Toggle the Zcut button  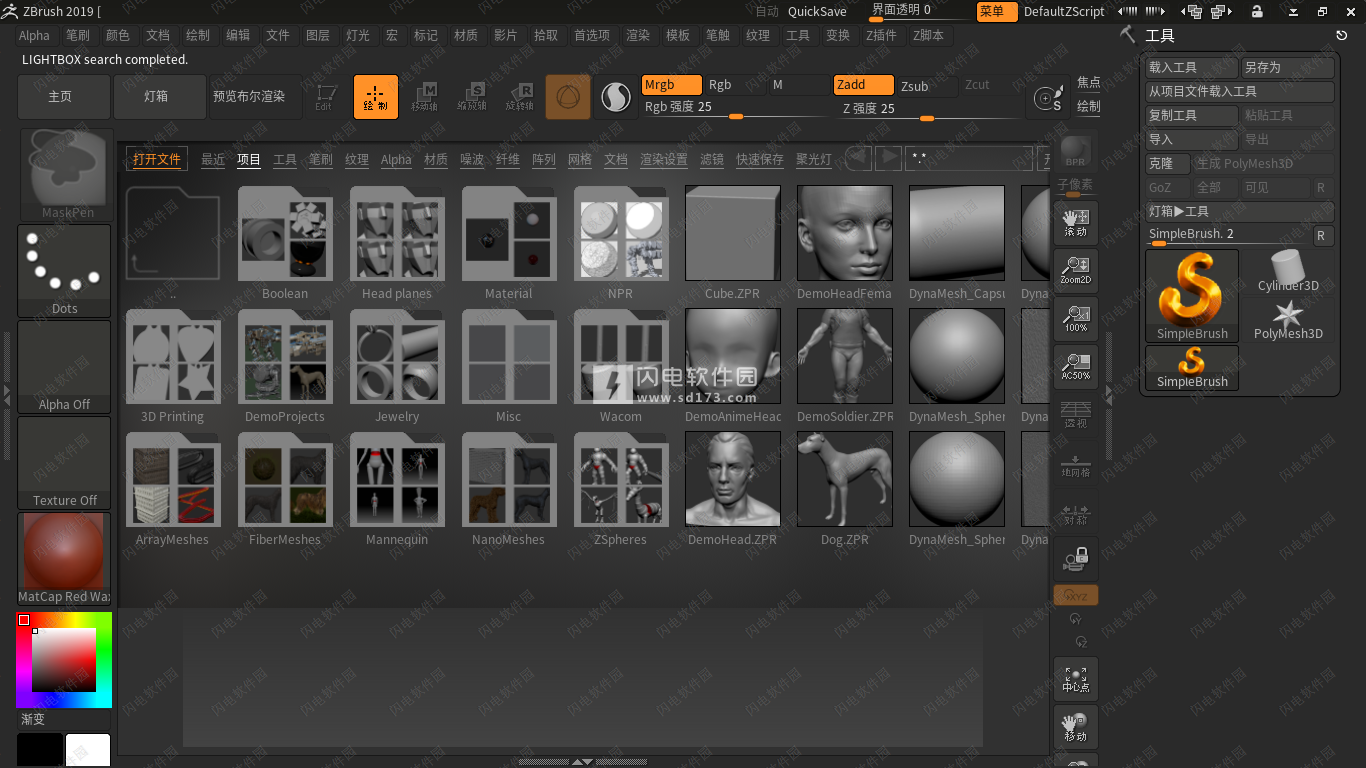tap(990, 85)
